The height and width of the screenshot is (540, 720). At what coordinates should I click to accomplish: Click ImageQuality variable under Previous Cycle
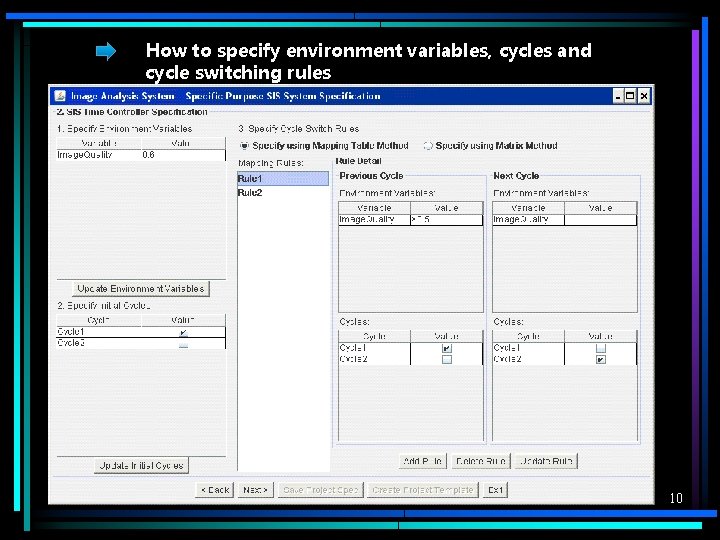tap(374, 220)
